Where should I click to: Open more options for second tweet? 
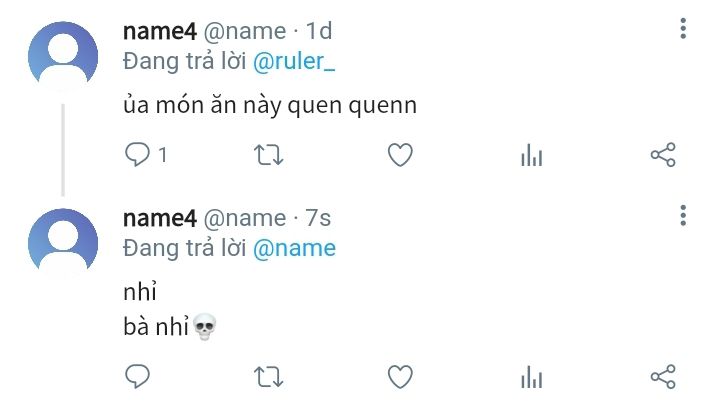pyautogui.click(x=683, y=215)
